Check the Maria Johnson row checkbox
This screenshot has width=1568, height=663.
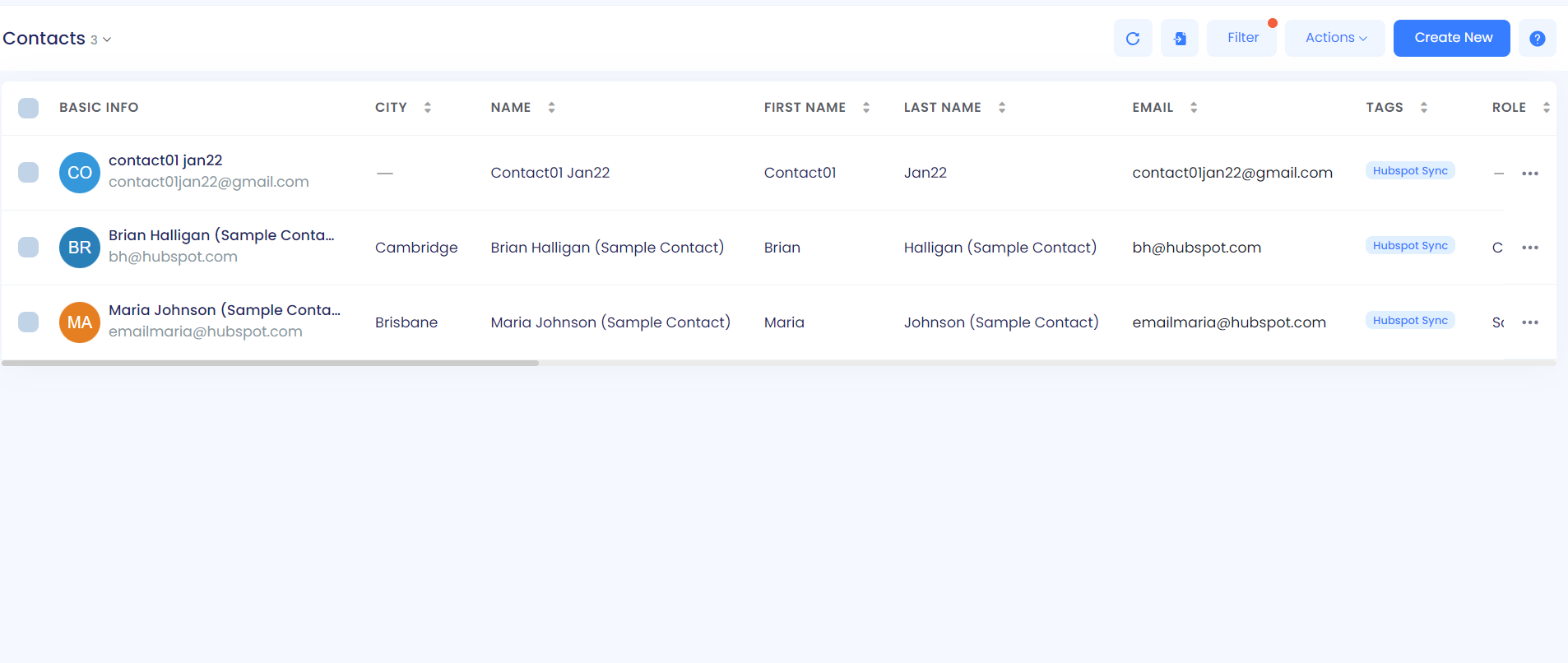(29, 322)
